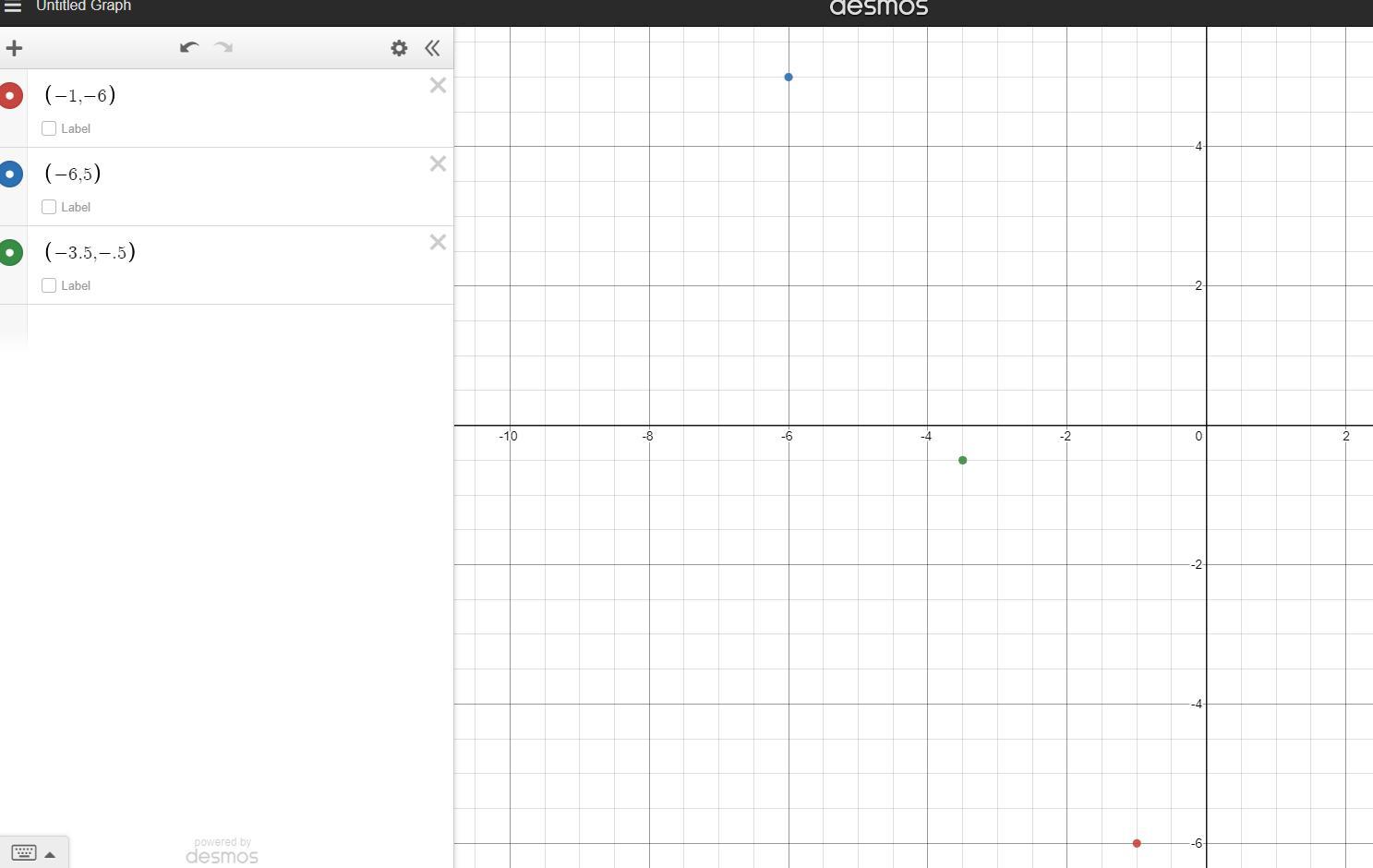This screenshot has width=1373, height=868.
Task: Redo the last undone action
Action: (223, 48)
